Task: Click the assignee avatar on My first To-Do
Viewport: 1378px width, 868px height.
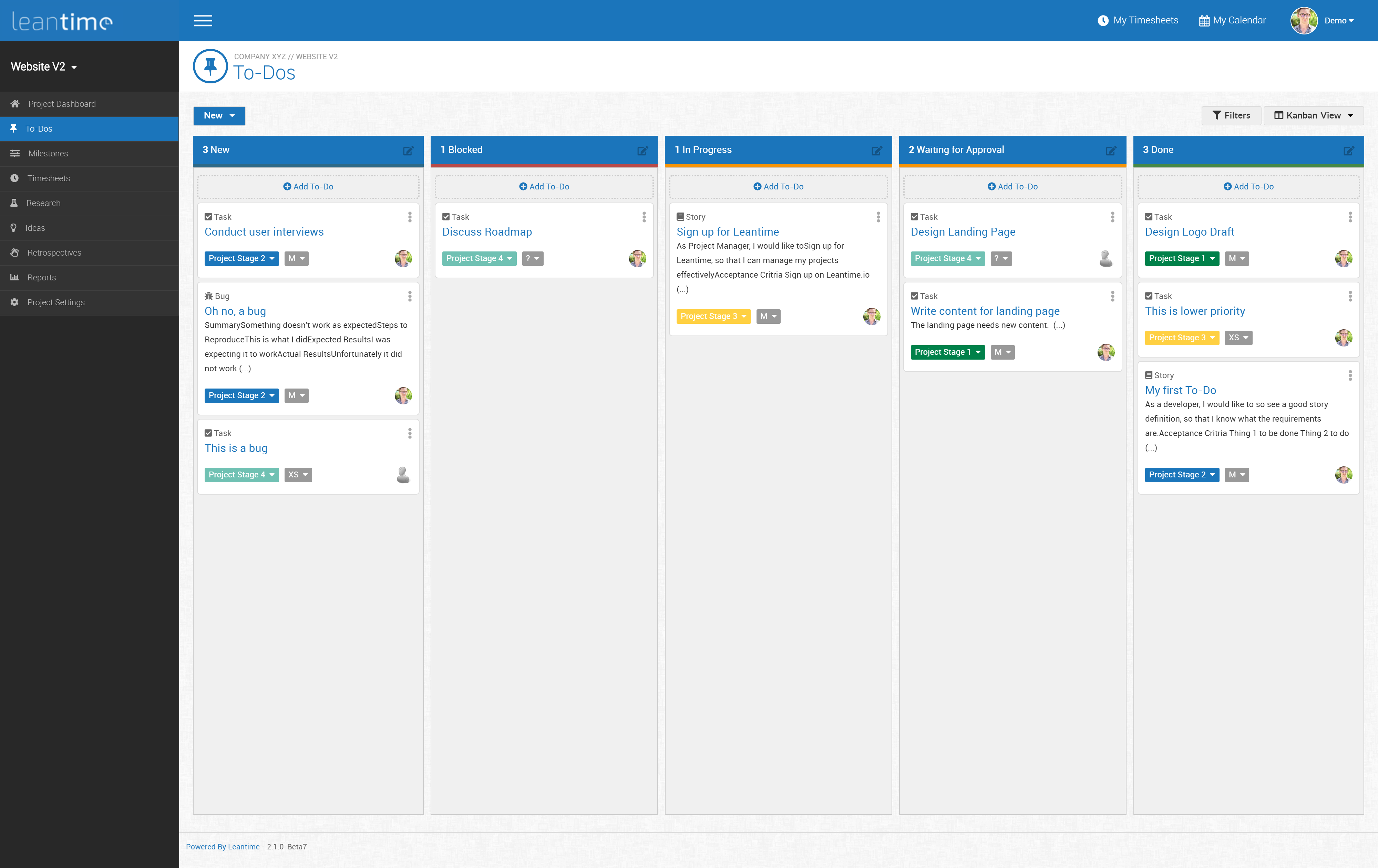Action: click(1345, 474)
